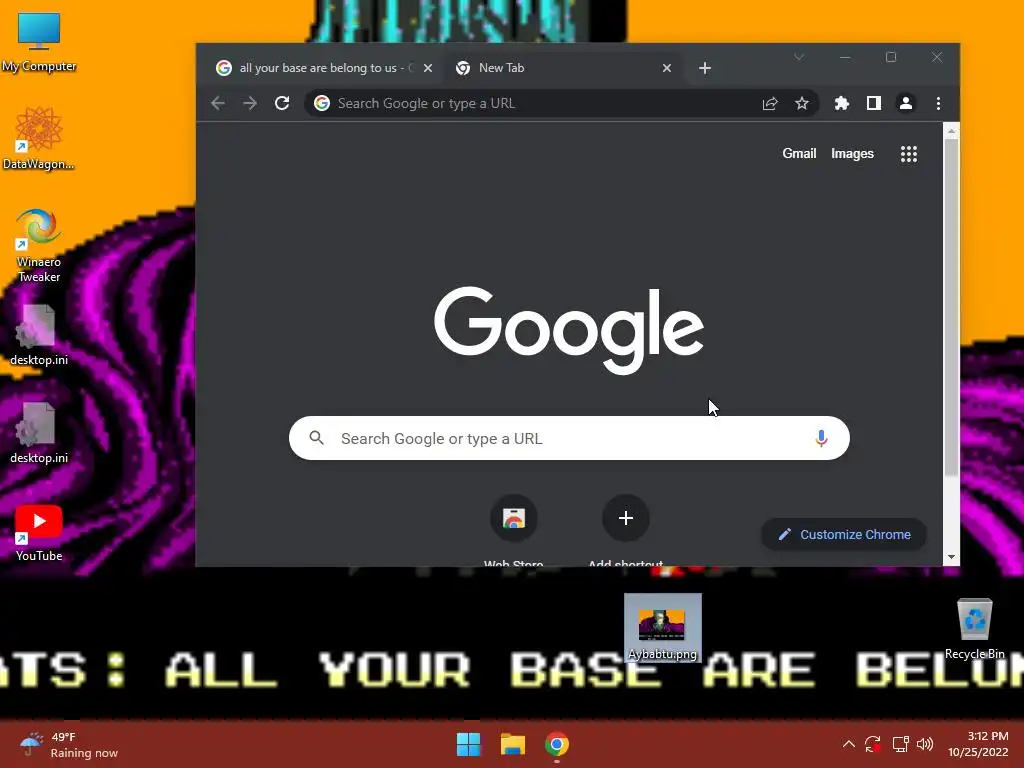Open File Explorer from the taskbar
This screenshot has height=768, width=1024.
513,744
